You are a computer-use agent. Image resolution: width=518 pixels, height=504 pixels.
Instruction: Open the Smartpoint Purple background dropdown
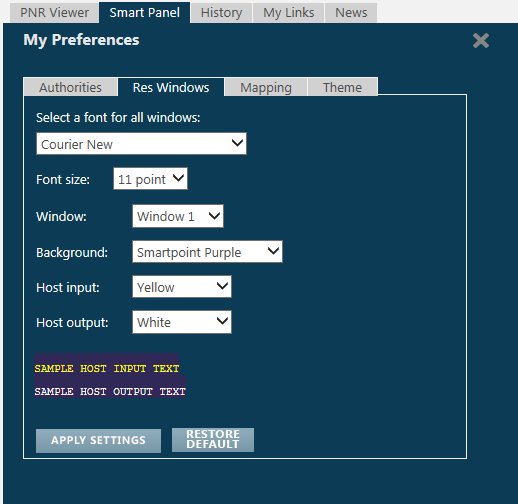(207, 252)
